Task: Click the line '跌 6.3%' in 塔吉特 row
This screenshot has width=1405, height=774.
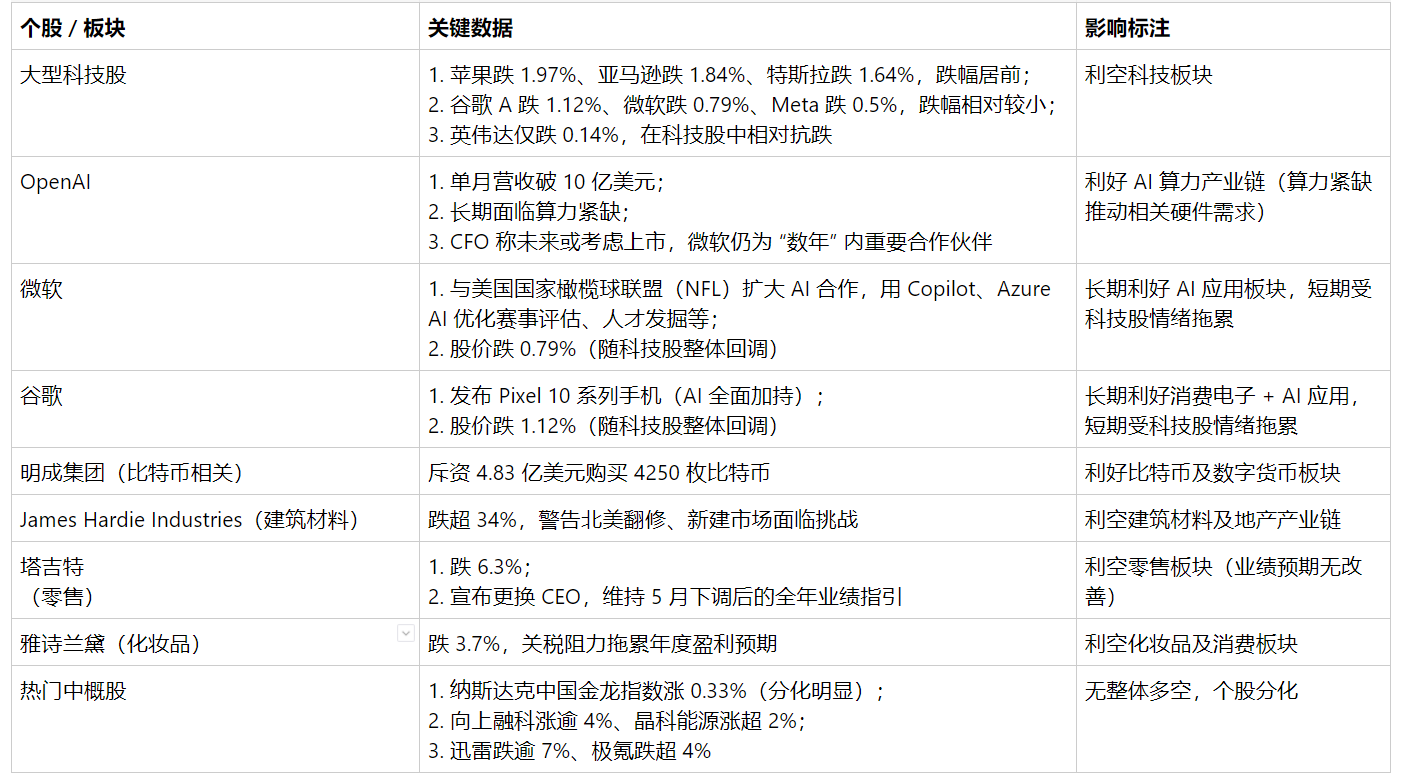Action: coord(481,567)
